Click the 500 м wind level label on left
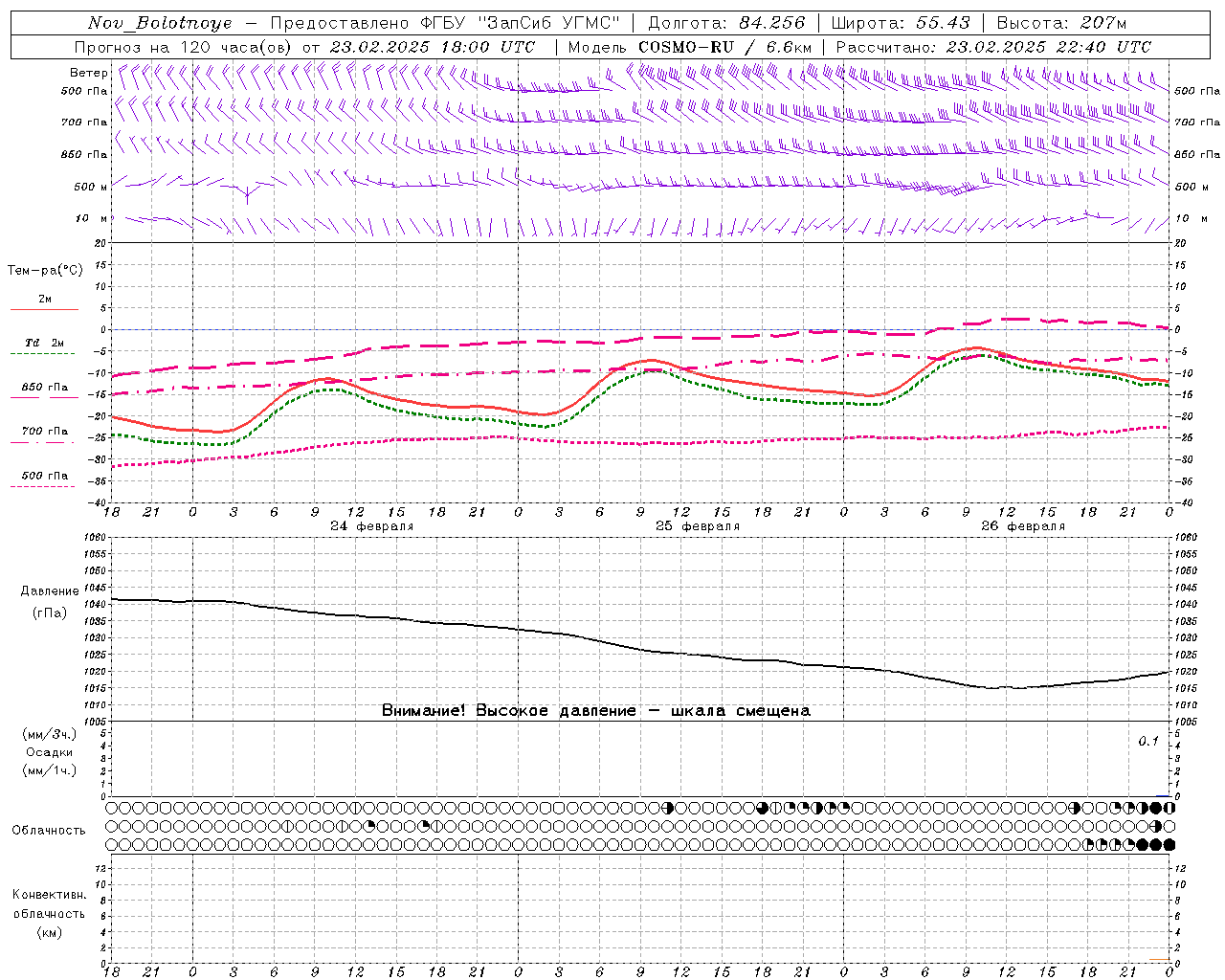The width and height of the screenshot is (1225, 980). (x=91, y=187)
